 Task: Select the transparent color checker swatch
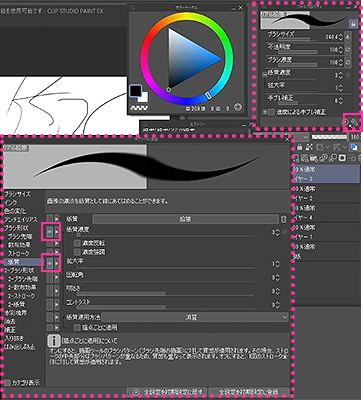[135, 107]
